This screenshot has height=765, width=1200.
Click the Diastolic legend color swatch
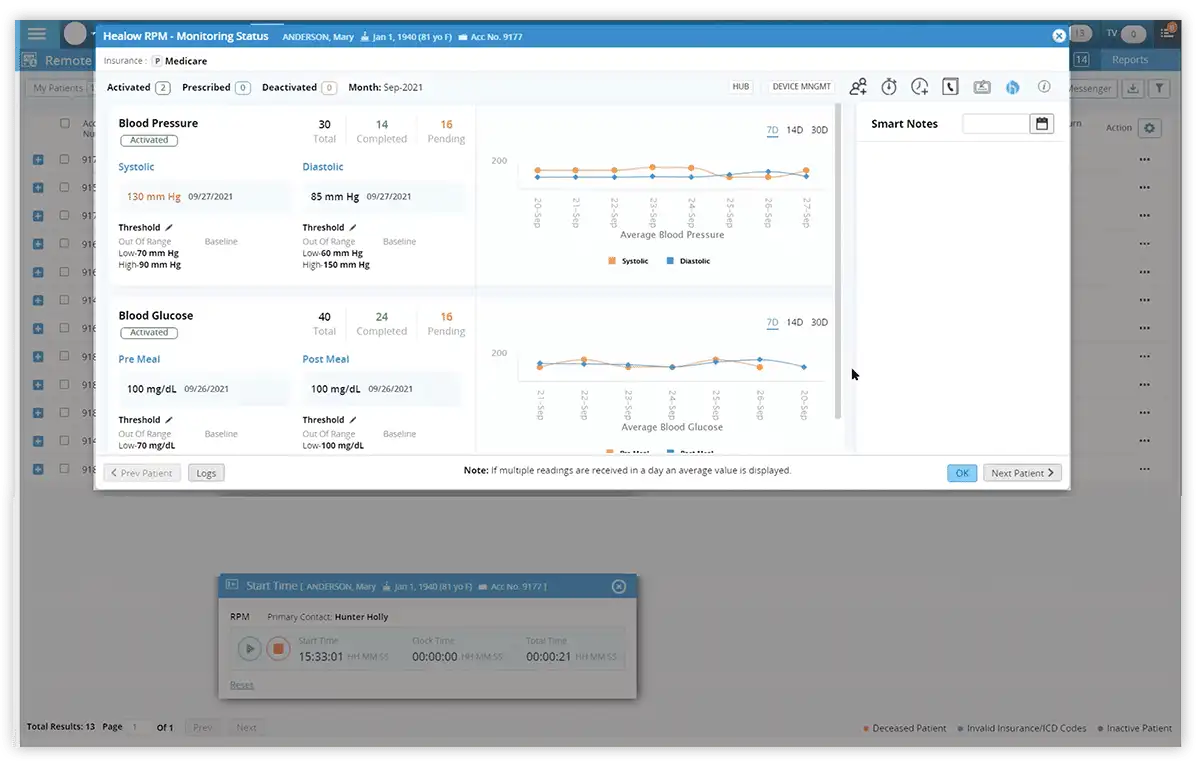tap(669, 260)
